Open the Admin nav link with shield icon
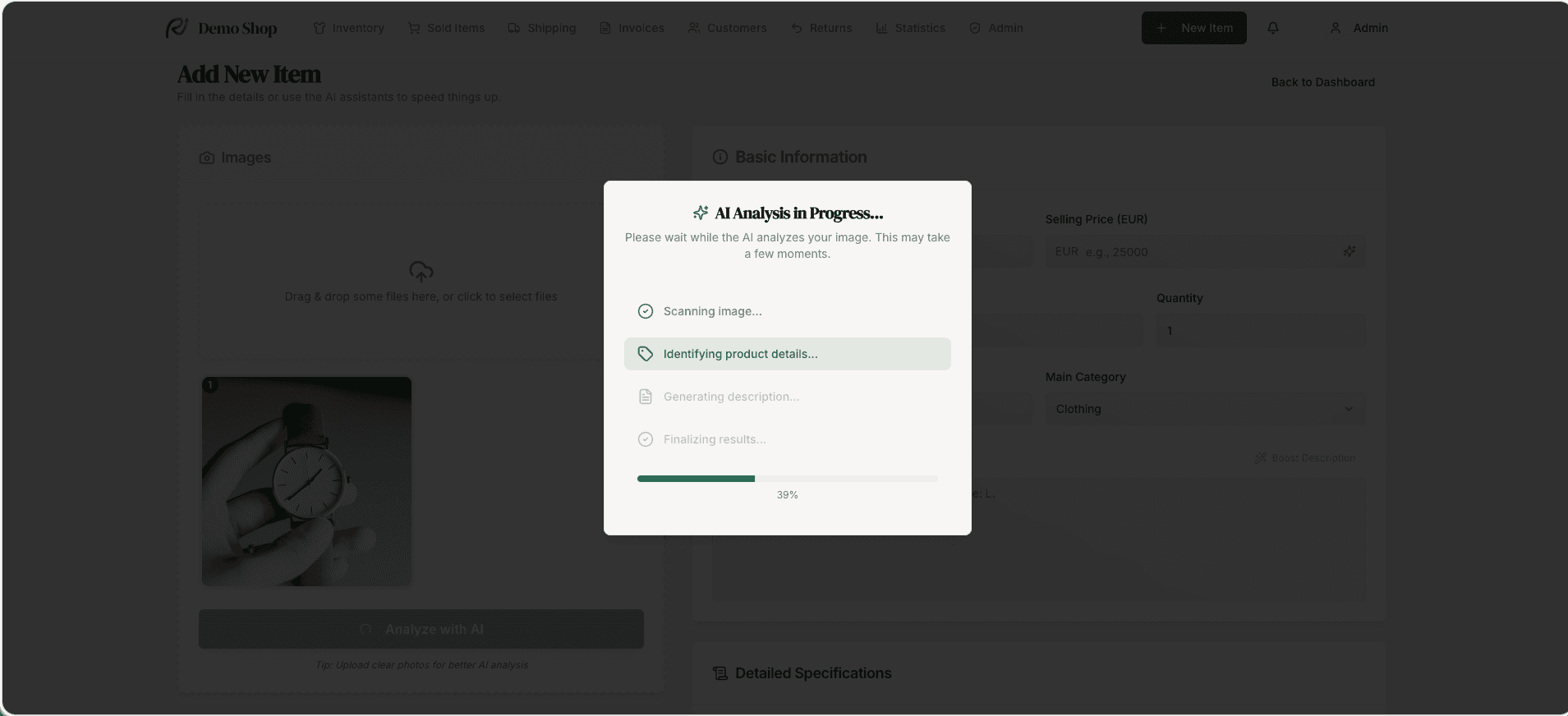Image resolution: width=1568 pixels, height=716 pixels. click(996, 28)
